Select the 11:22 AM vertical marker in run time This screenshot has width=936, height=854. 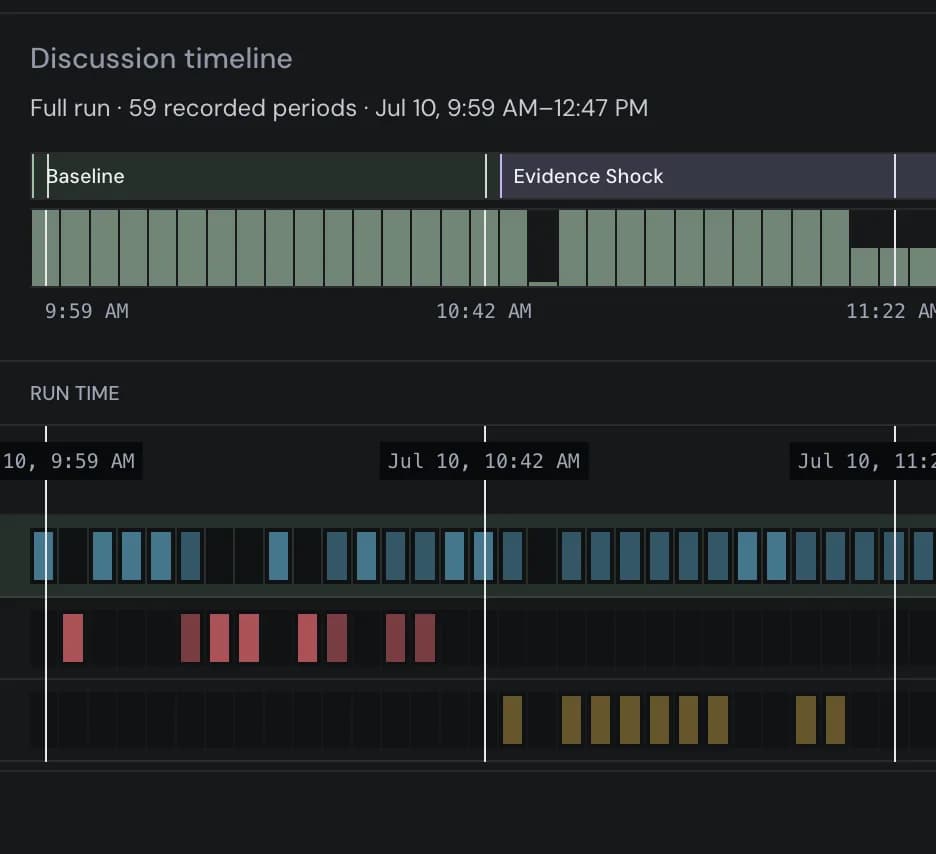pos(895,594)
